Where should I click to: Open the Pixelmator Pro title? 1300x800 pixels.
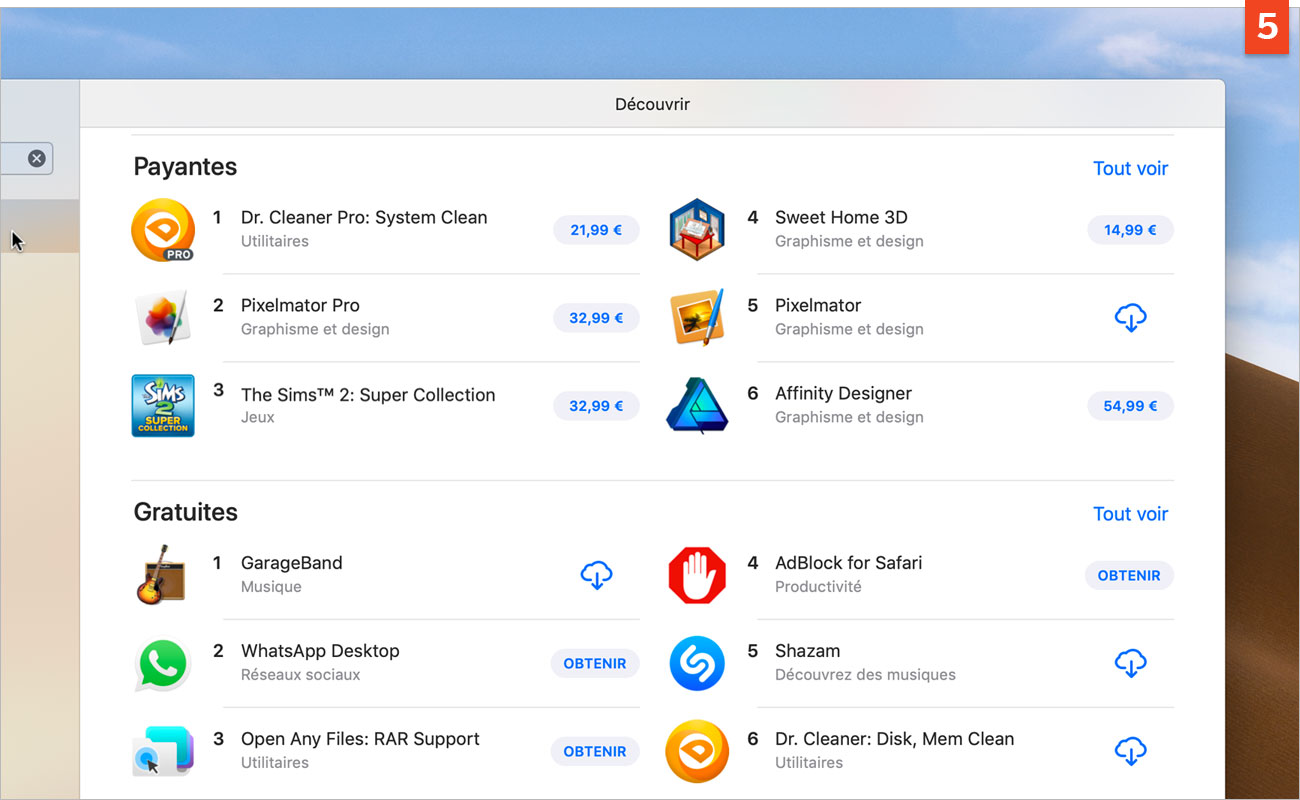300,305
